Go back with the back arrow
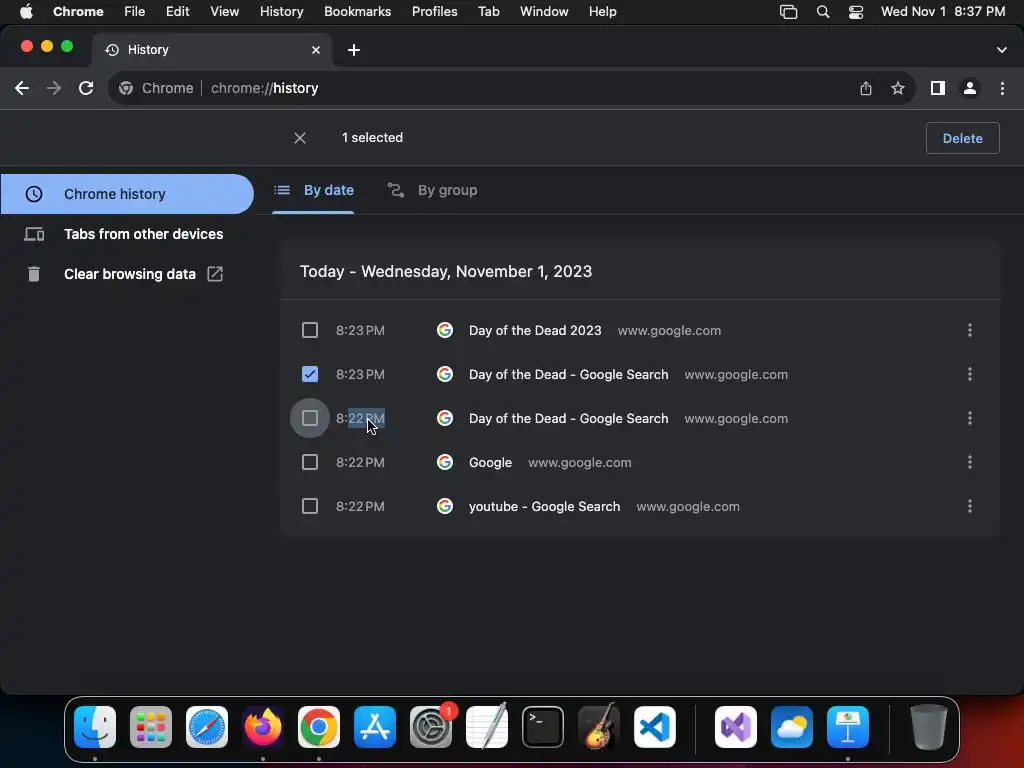1024x768 pixels. click(22, 88)
